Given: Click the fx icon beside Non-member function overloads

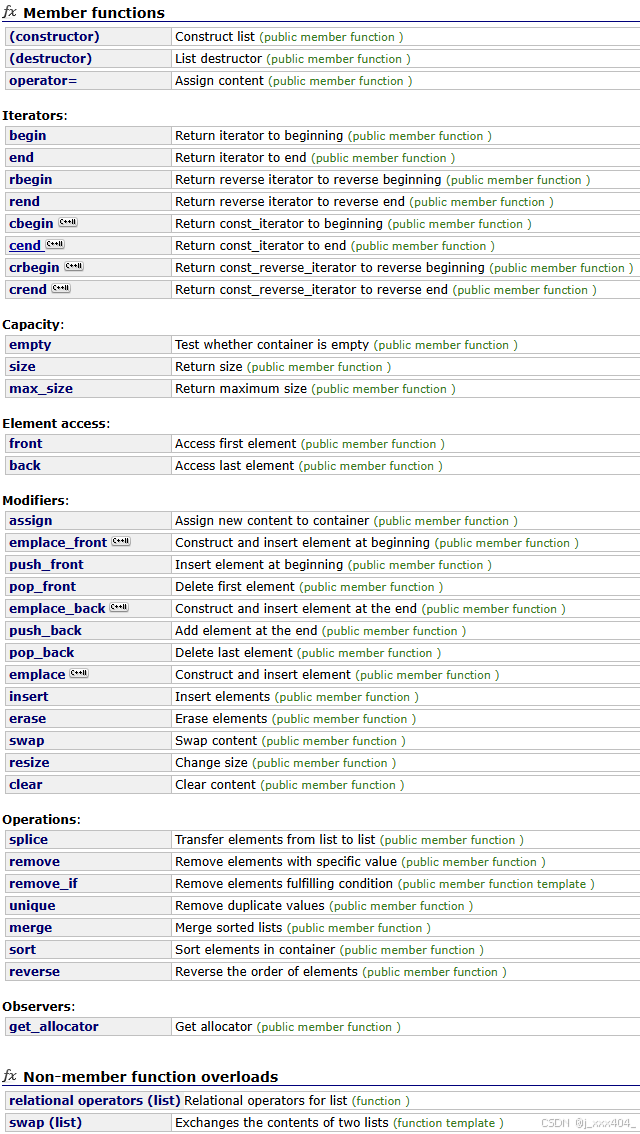Looking at the screenshot, I should pos(10,1076).
